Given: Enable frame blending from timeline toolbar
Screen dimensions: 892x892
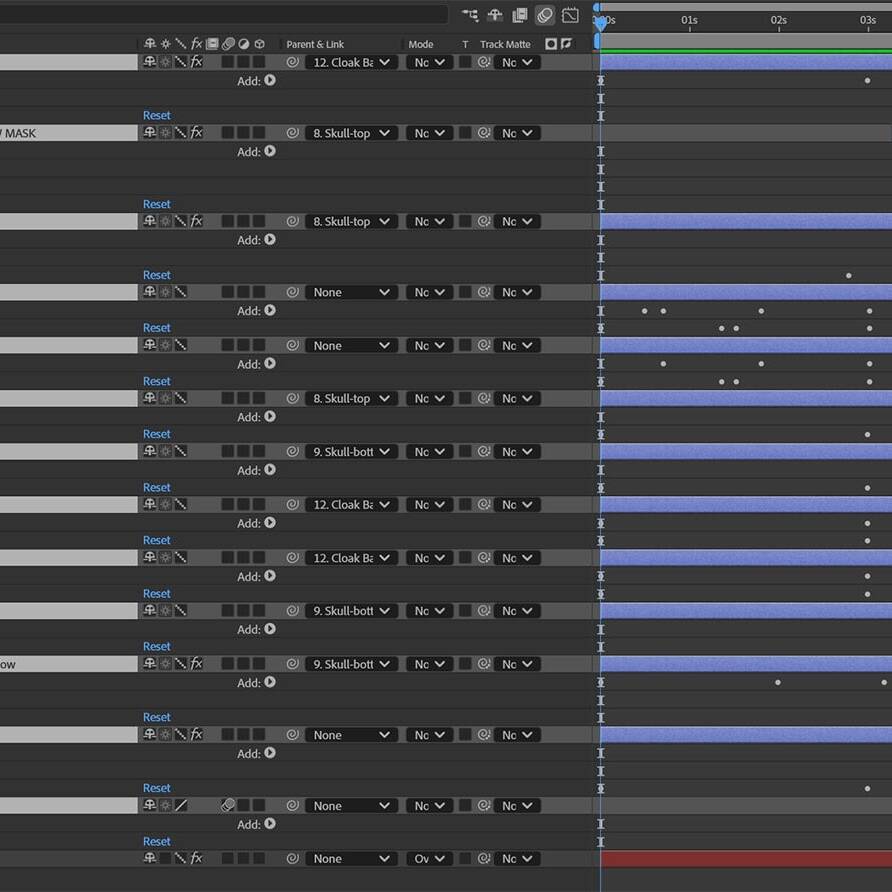Looking at the screenshot, I should tap(520, 15).
